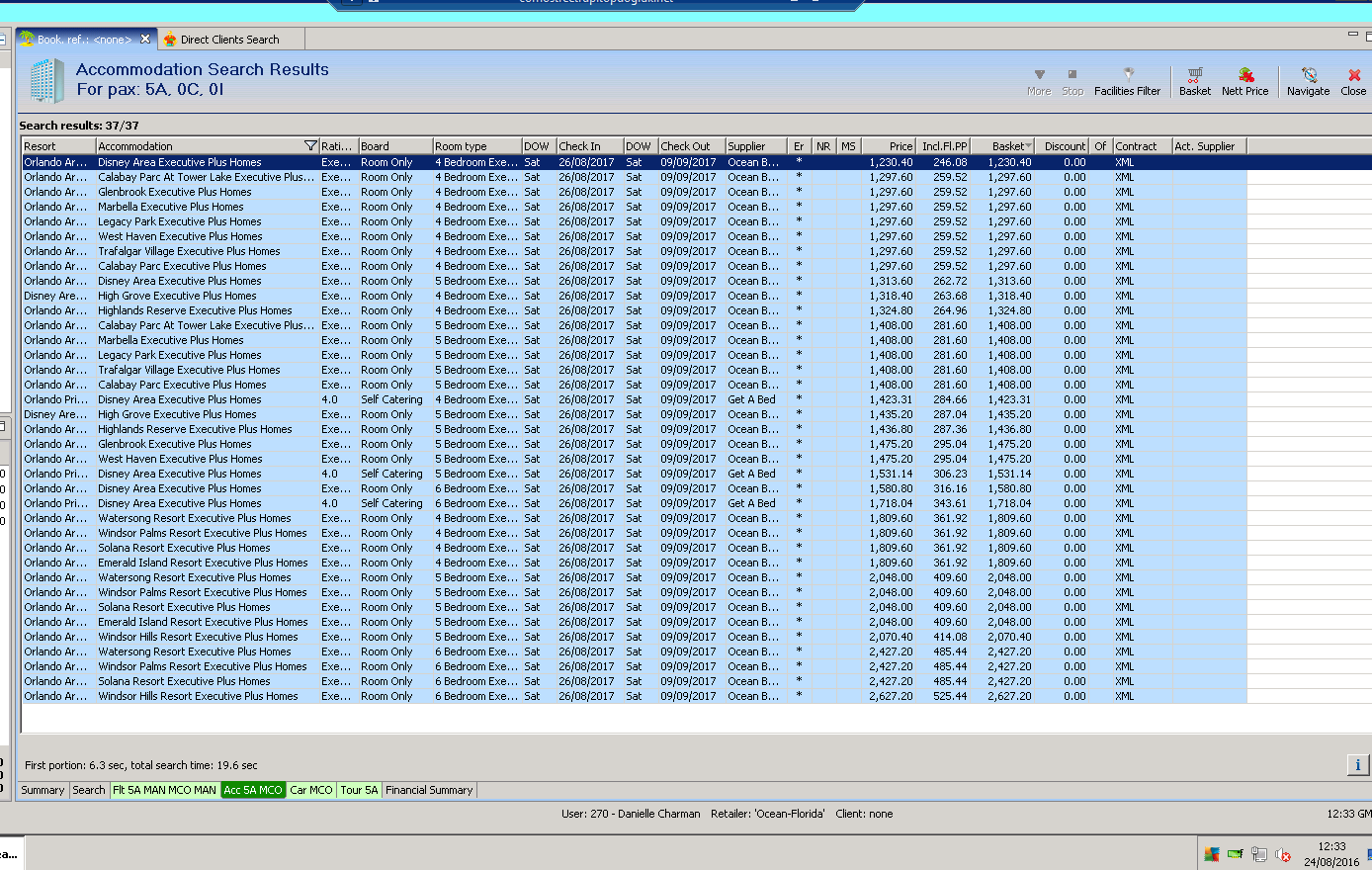Click the More results arrow icon
1372x870 pixels.
[x=1039, y=74]
